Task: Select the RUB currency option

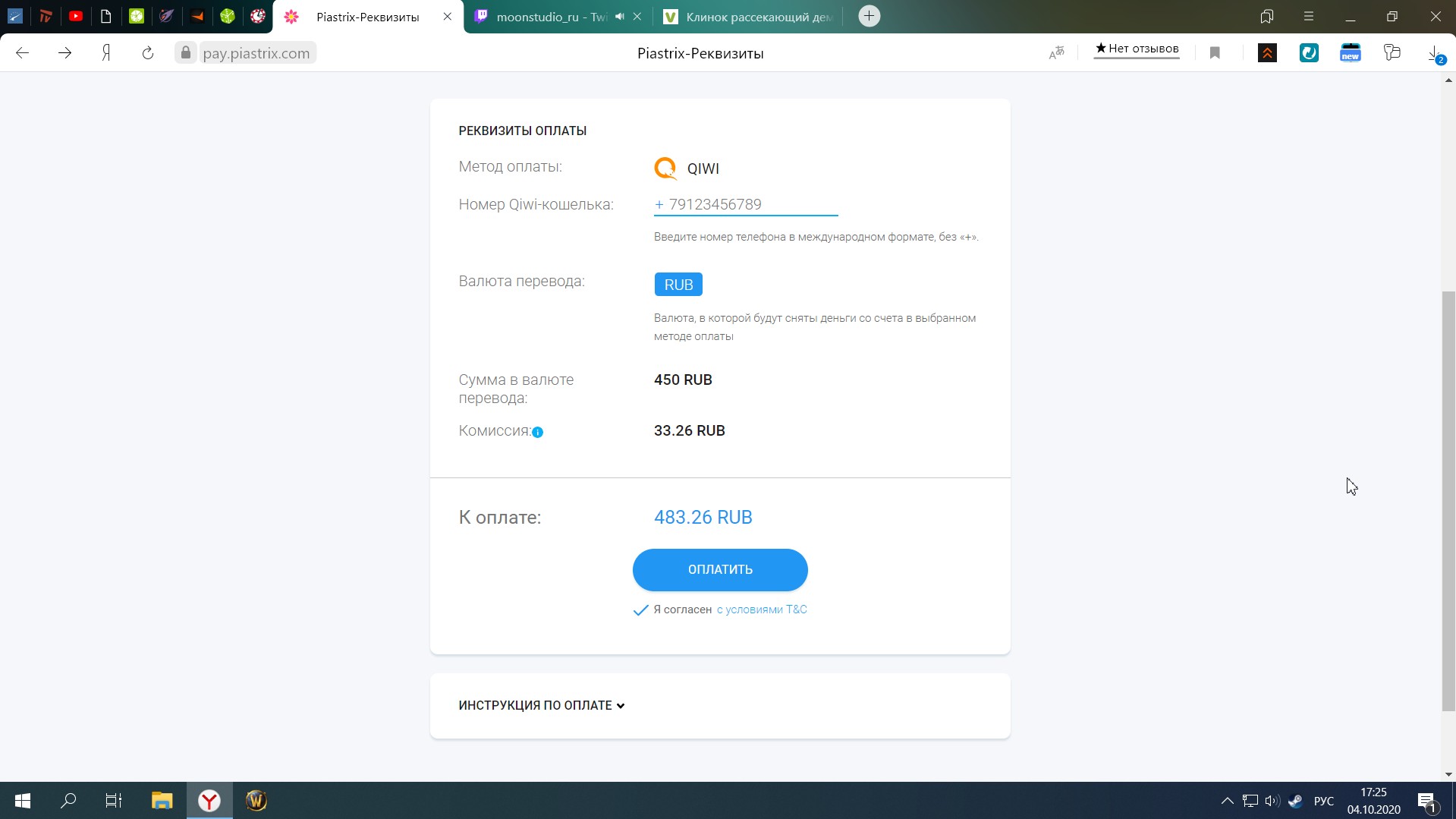Action: 678,285
